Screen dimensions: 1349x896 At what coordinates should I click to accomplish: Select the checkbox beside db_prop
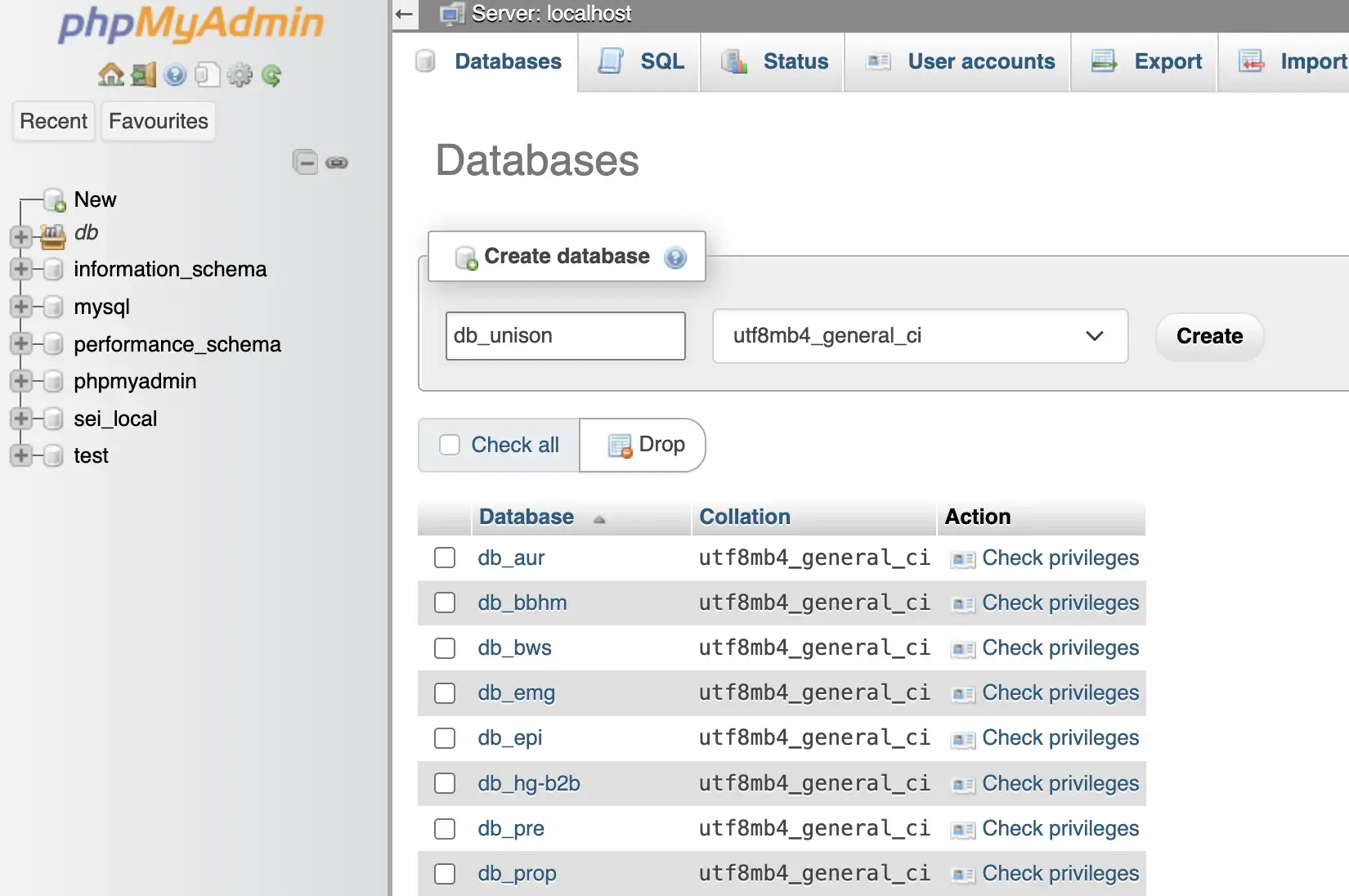tap(444, 873)
